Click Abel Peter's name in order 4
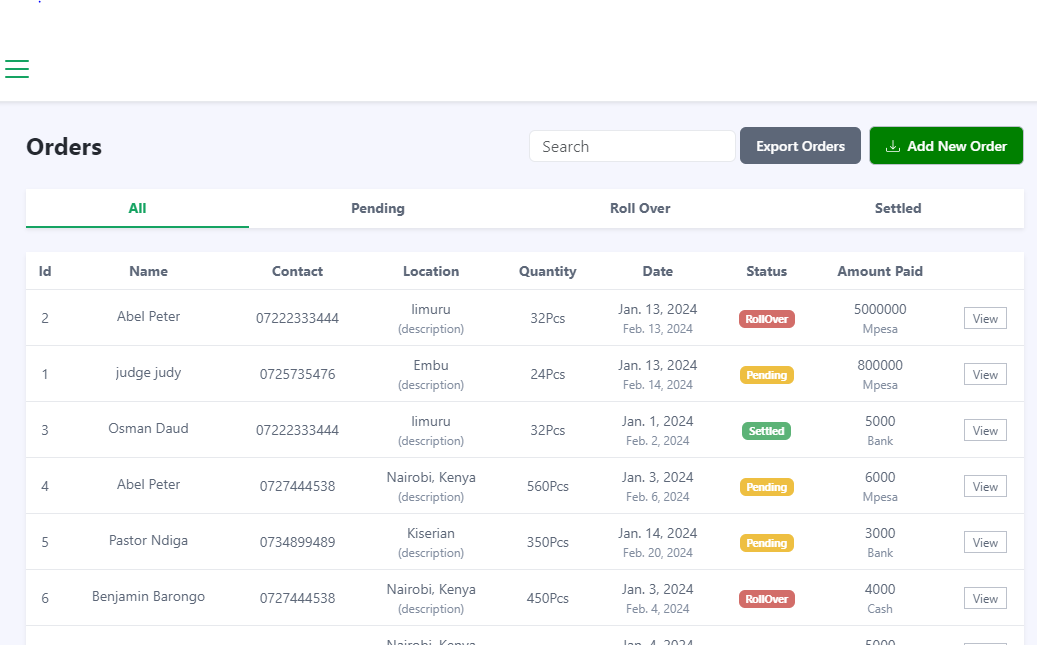This screenshot has height=645, width=1037. [148, 484]
